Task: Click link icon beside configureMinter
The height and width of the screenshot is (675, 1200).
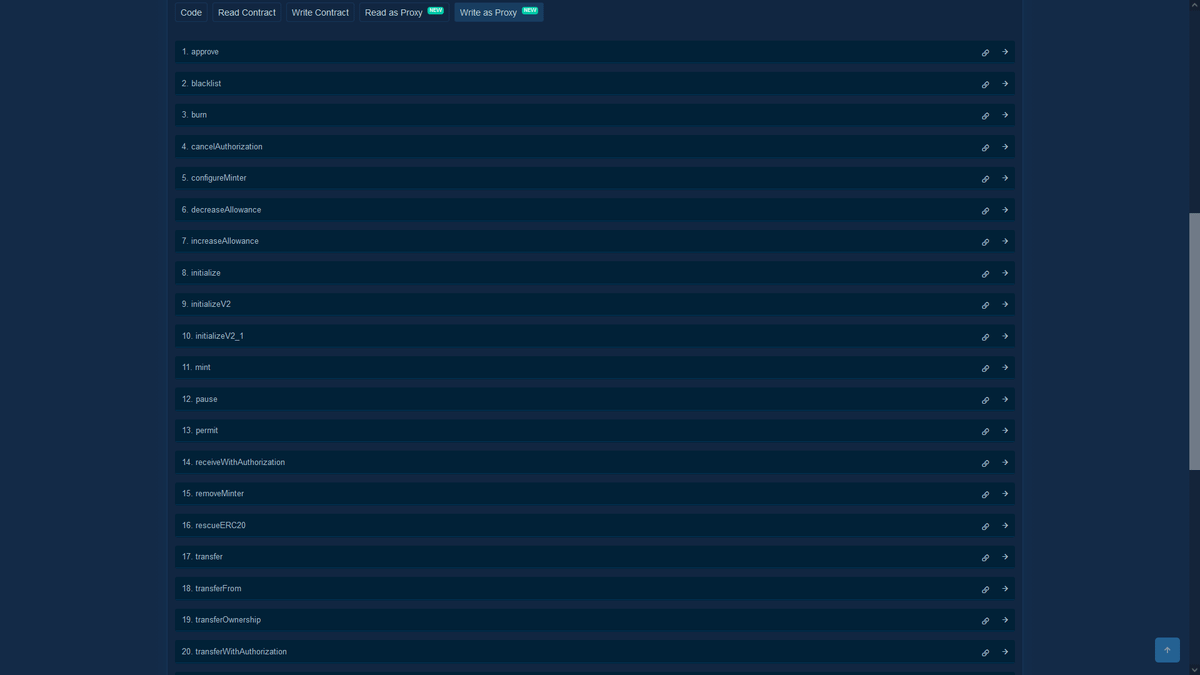Action: 985,179
